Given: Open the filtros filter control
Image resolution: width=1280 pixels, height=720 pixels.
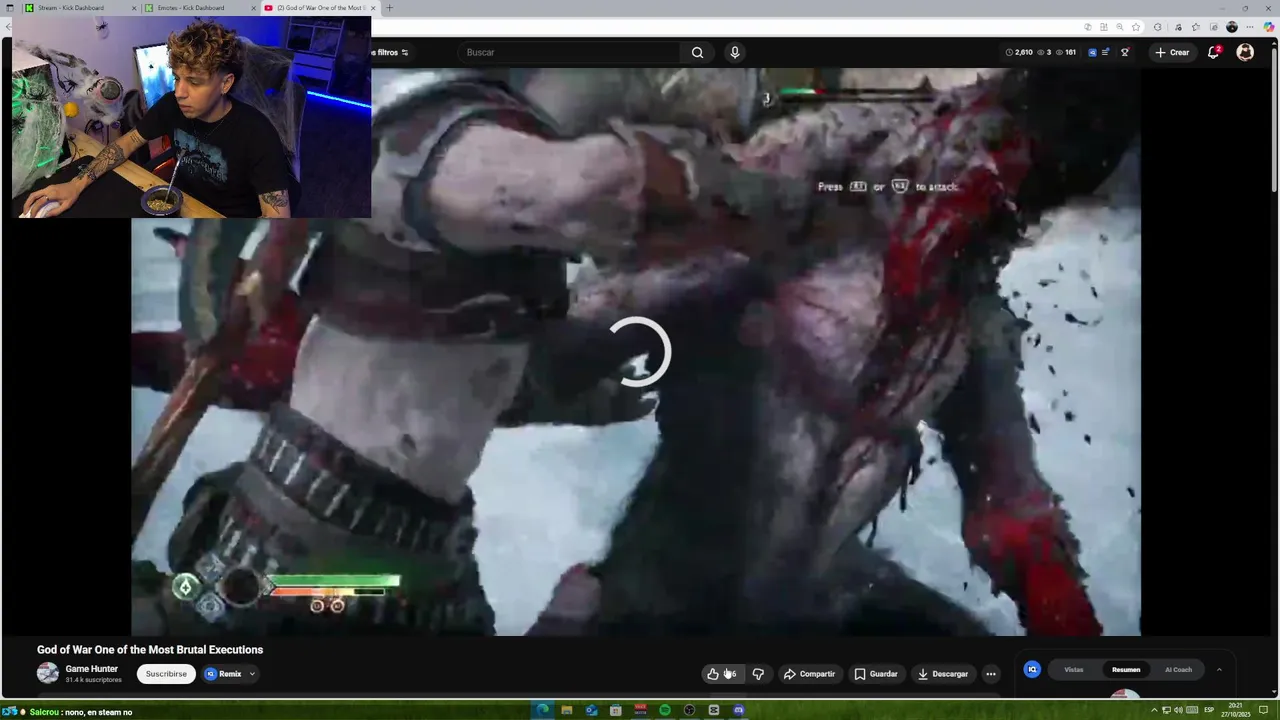Looking at the screenshot, I should [x=390, y=52].
